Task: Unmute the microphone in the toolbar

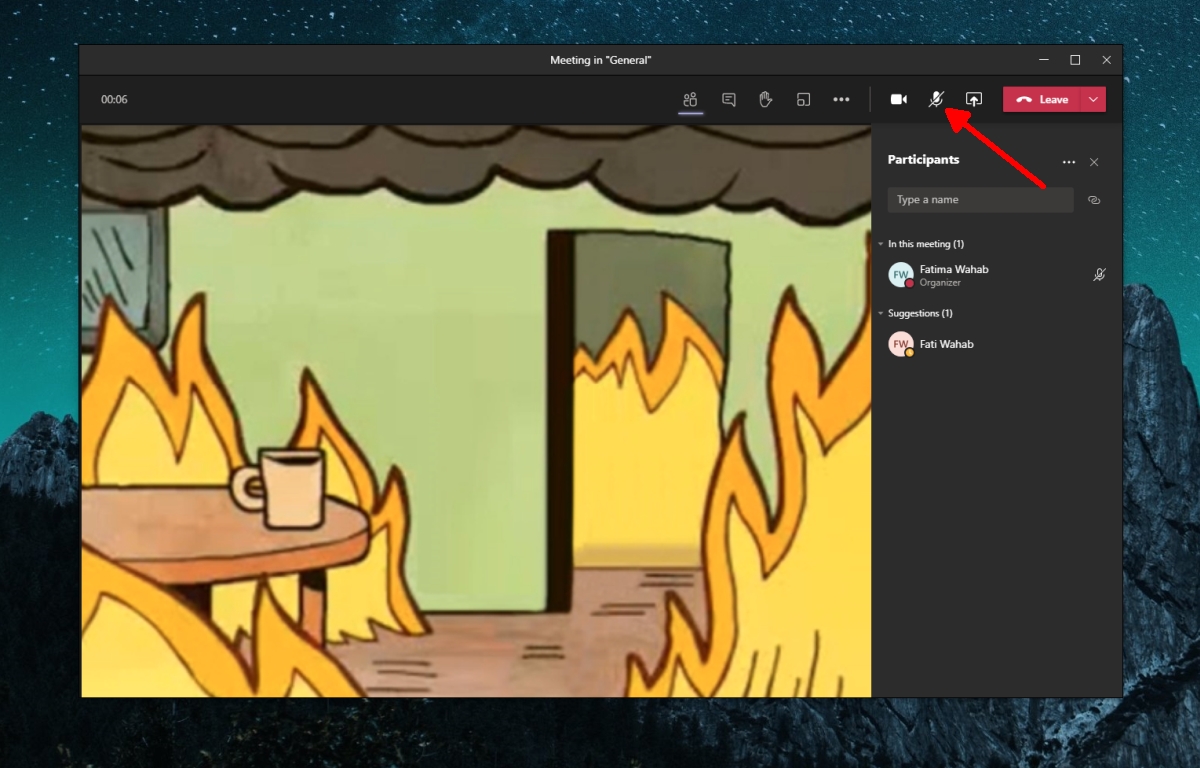Action: coord(936,100)
